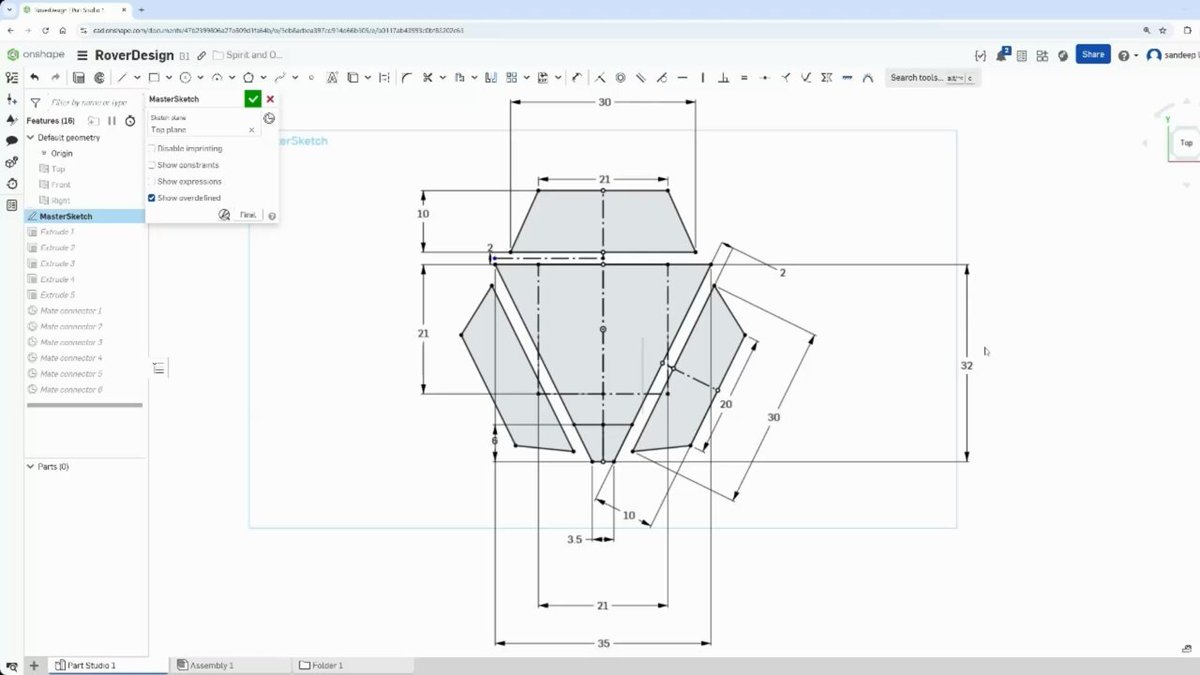The width and height of the screenshot is (1200, 675).
Task: Click the Share button
Action: pyautogui.click(x=1093, y=55)
